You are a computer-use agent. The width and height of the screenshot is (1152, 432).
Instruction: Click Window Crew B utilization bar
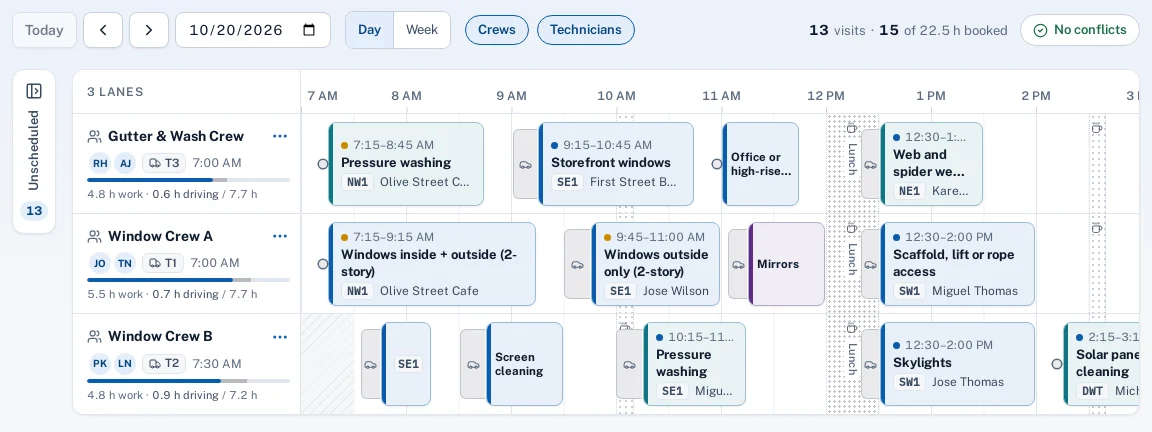[x=188, y=380]
